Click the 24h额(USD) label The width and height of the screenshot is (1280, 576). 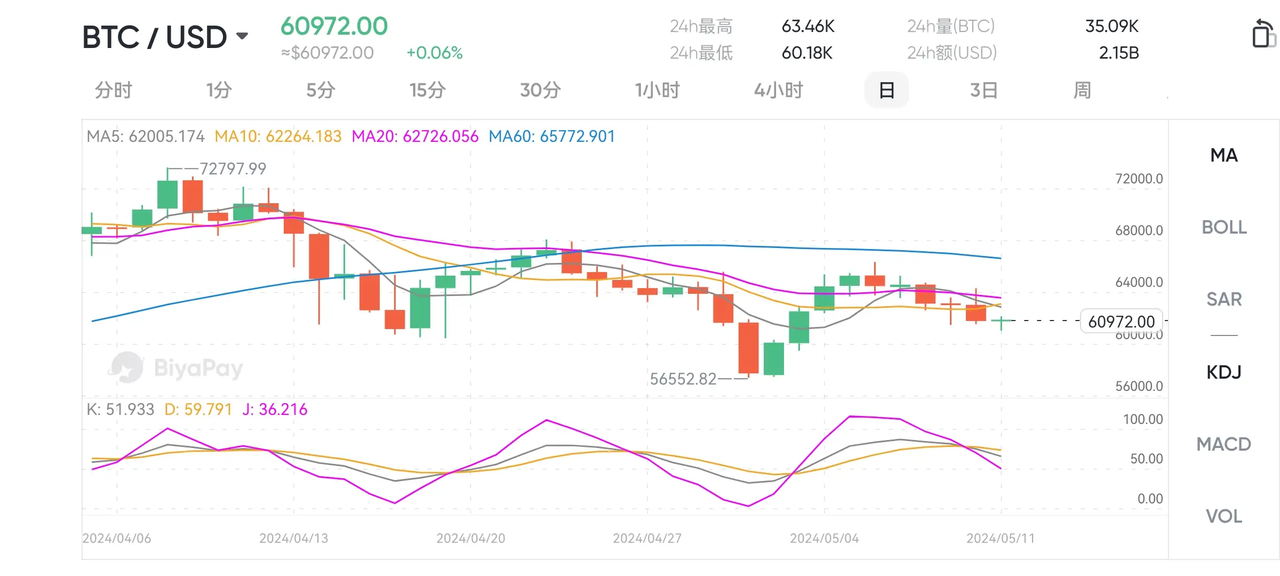click(x=952, y=53)
